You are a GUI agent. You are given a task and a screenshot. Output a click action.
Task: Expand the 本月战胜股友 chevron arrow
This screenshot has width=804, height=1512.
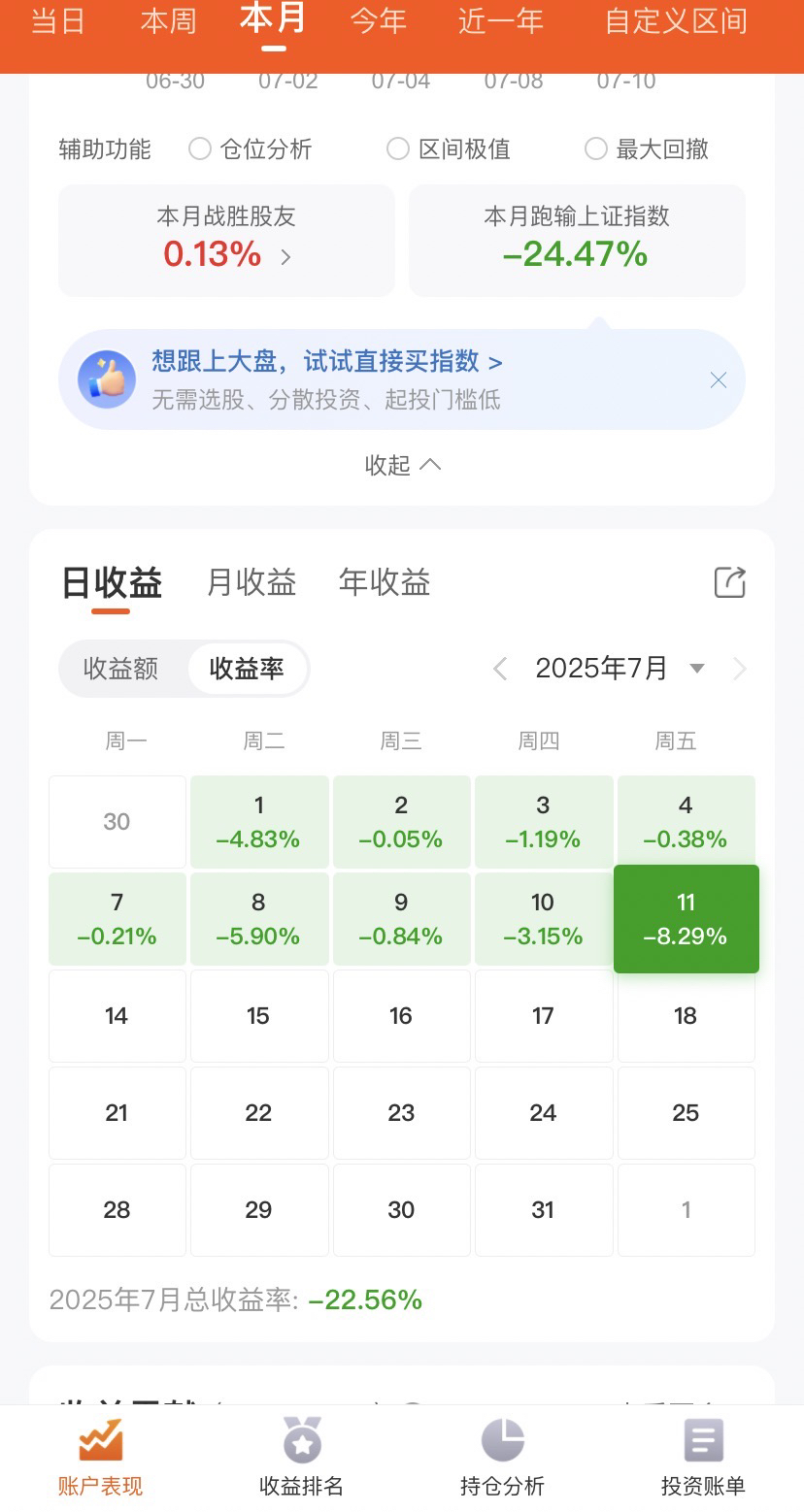point(285,257)
